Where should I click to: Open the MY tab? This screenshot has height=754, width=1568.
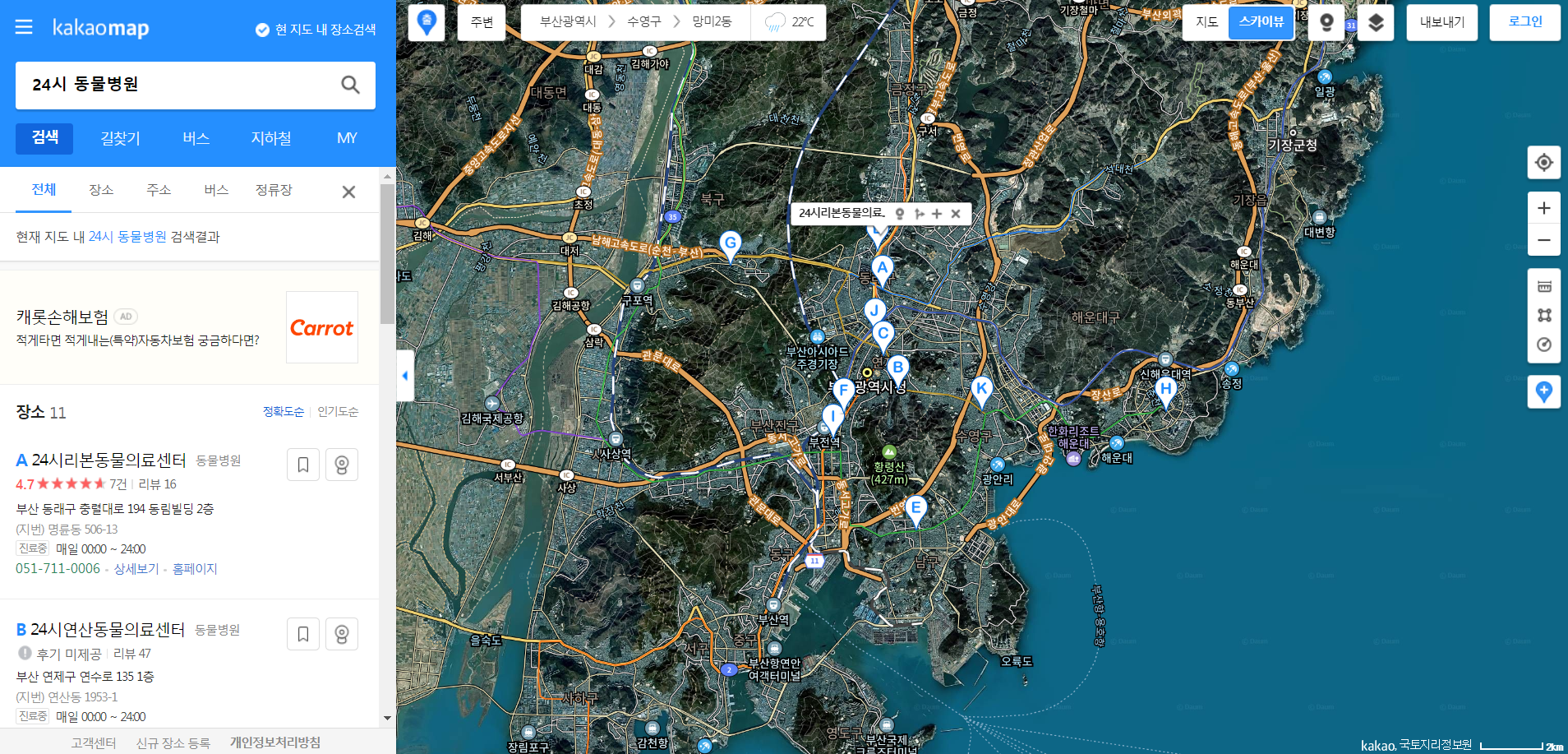click(347, 138)
